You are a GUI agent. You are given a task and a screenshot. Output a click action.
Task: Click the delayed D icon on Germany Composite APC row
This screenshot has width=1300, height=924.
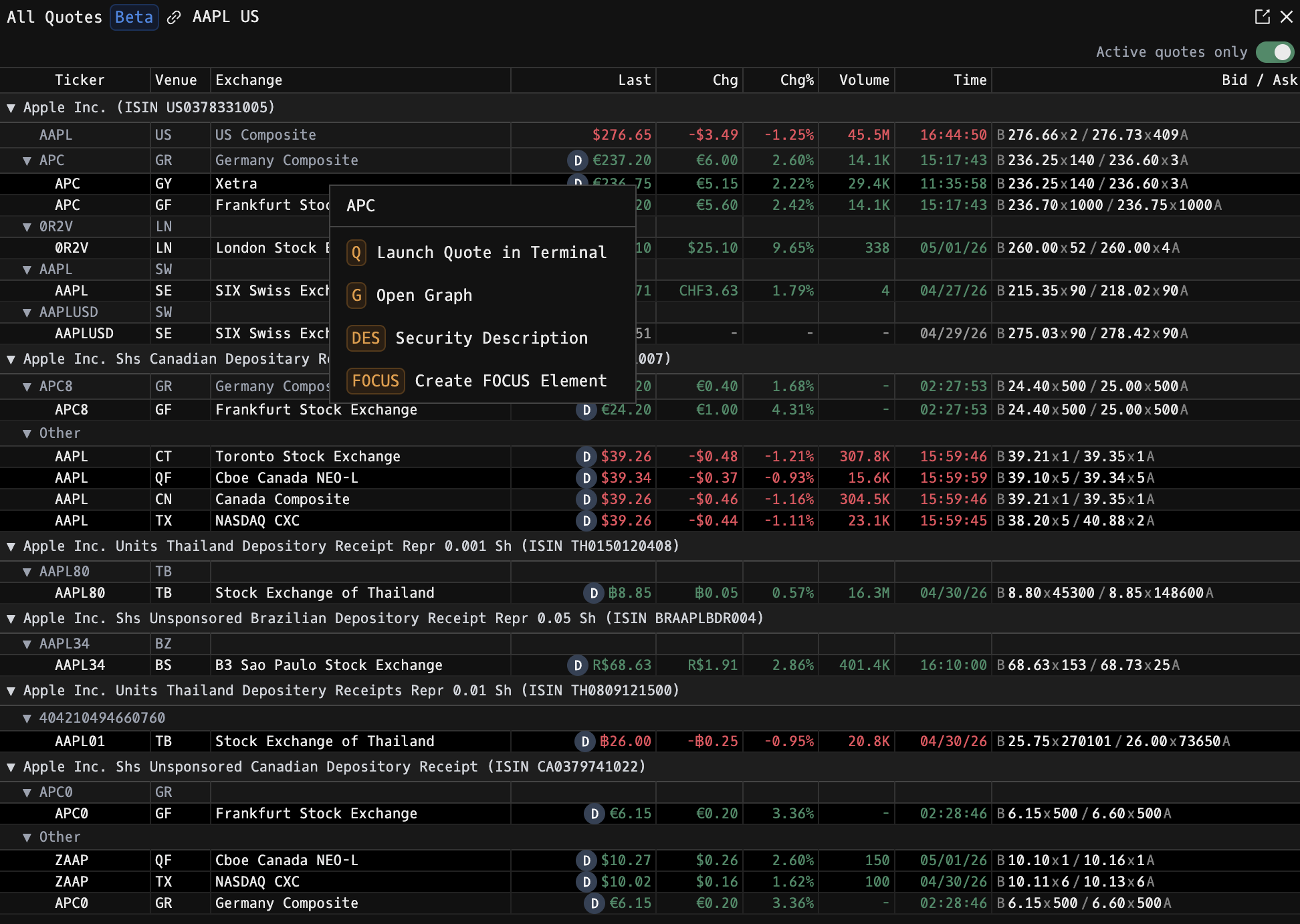(x=578, y=160)
